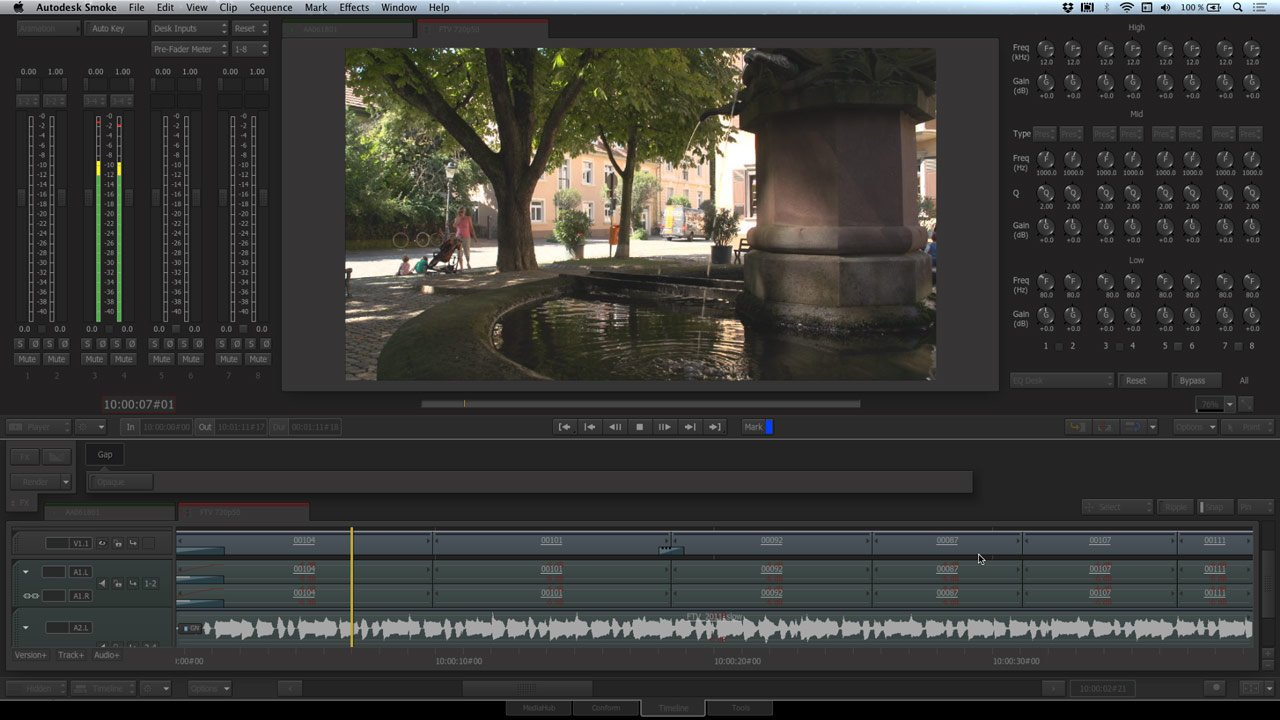Open the Desk Inputs dropdown
This screenshot has height=720, width=1280.
click(x=189, y=29)
